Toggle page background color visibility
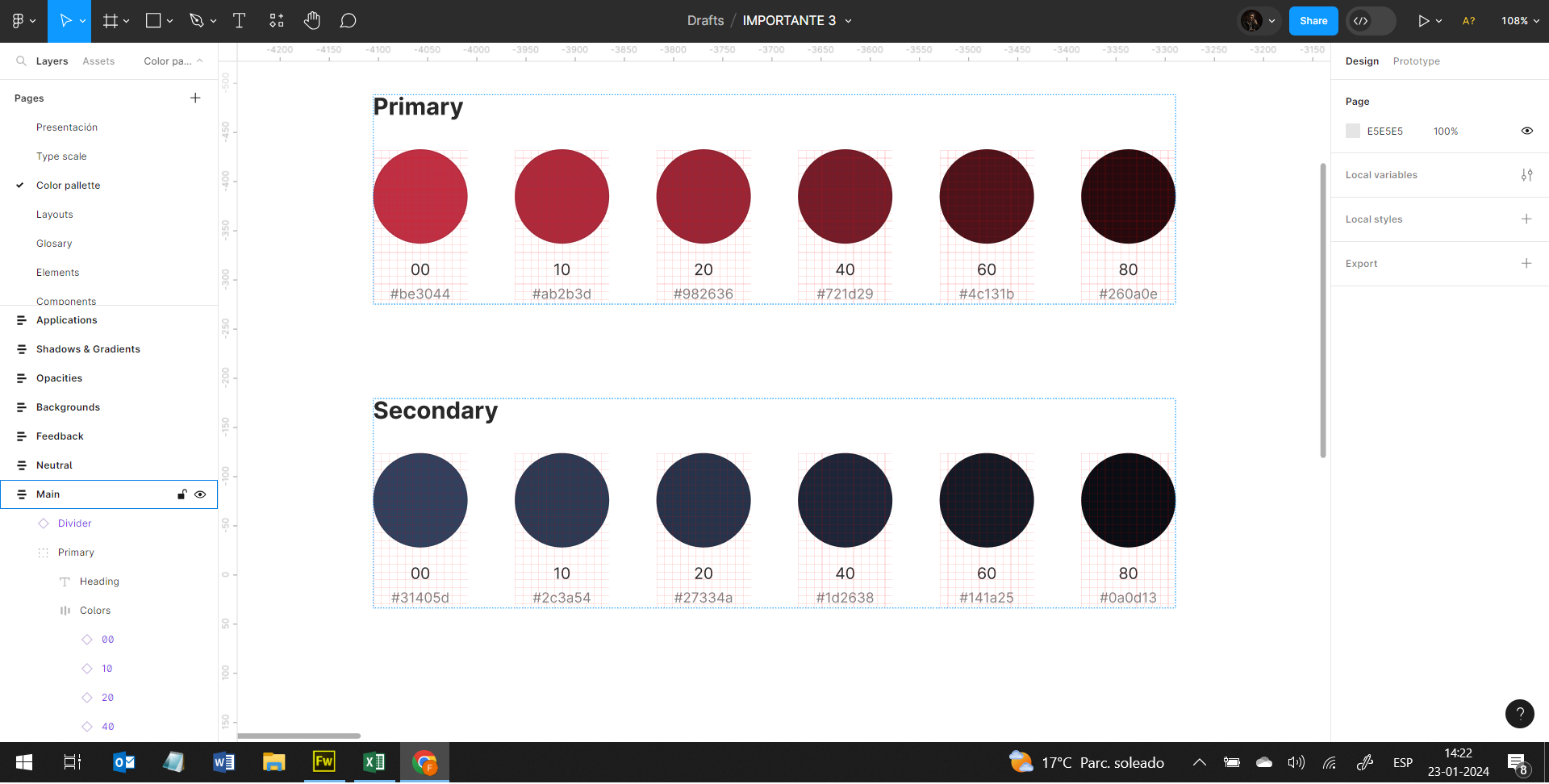This screenshot has height=784, width=1549. pos(1526,131)
